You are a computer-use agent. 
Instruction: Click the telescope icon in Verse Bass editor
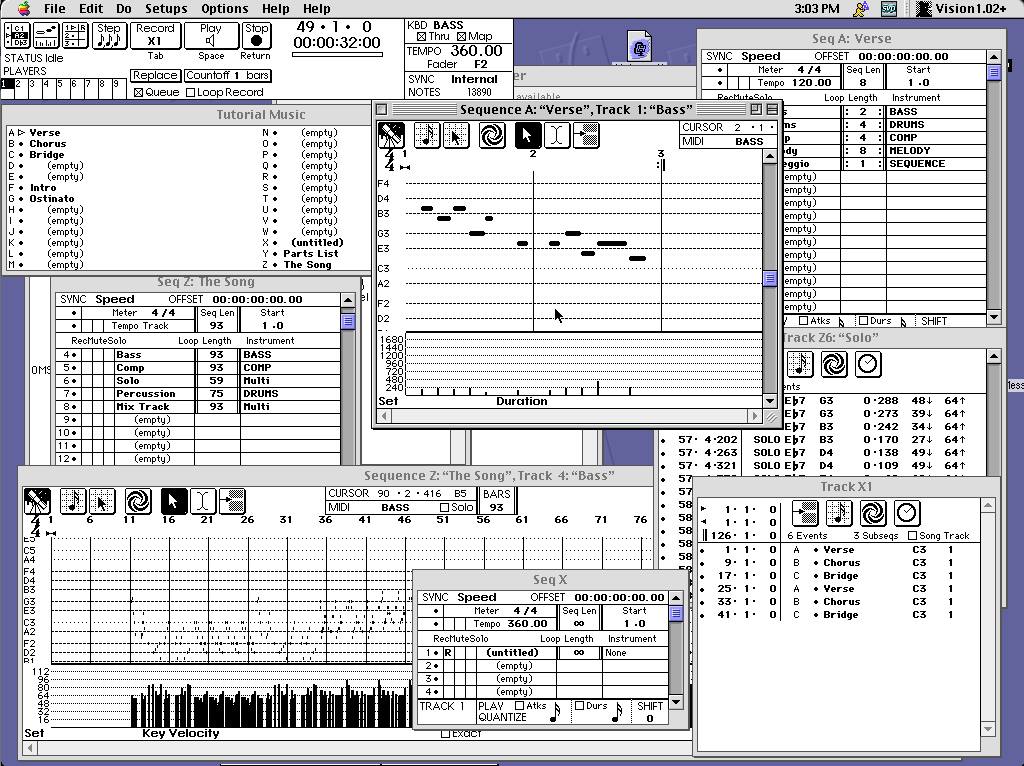coord(391,135)
